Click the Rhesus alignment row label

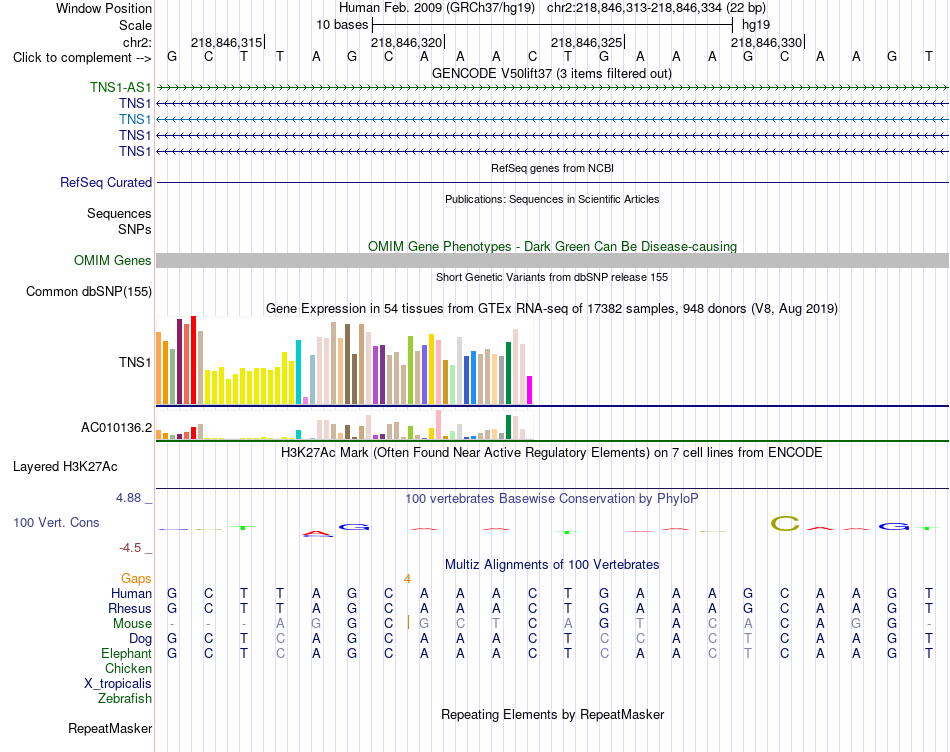click(130, 608)
